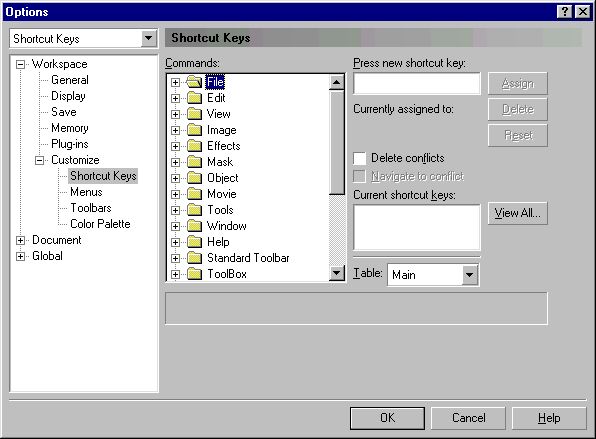Open the Table Main dropdown
The width and height of the screenshot is (596, 439).
470,274
